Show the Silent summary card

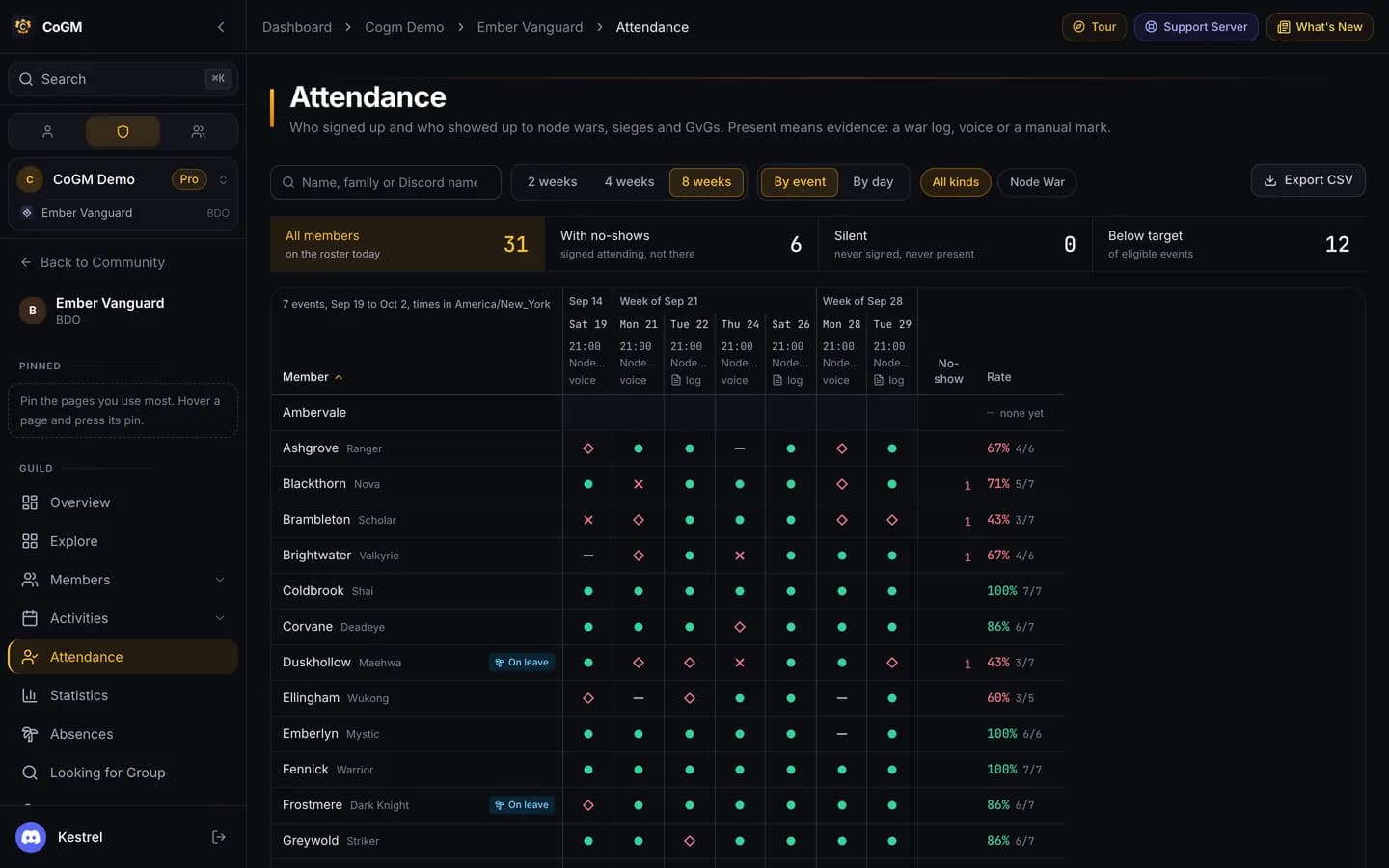(x=955, y=244)
